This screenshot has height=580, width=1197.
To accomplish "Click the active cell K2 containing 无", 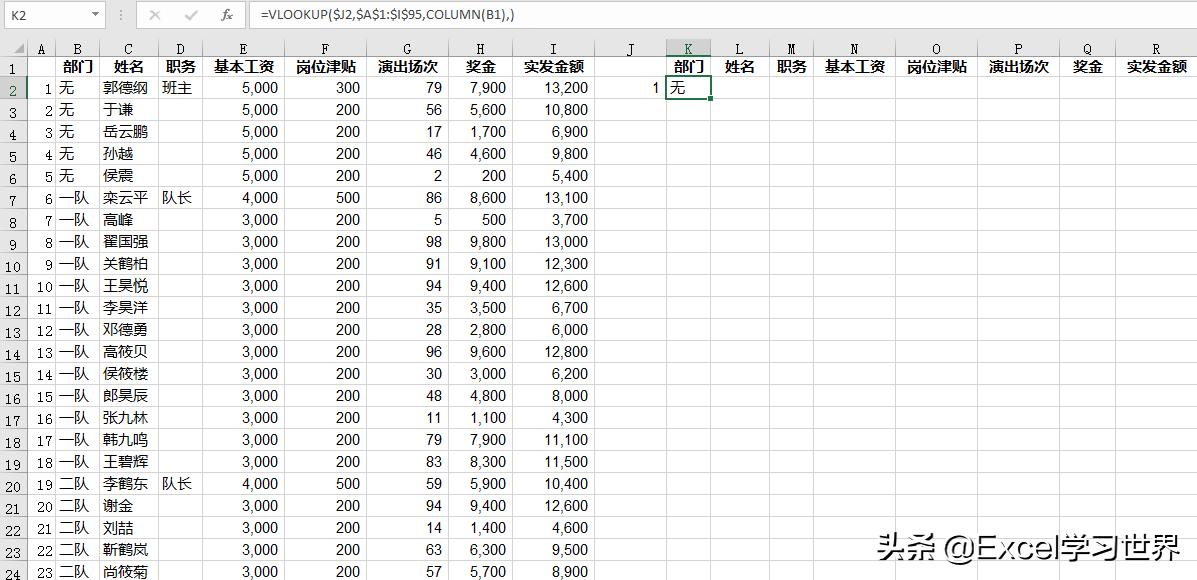I will point(688,88).
